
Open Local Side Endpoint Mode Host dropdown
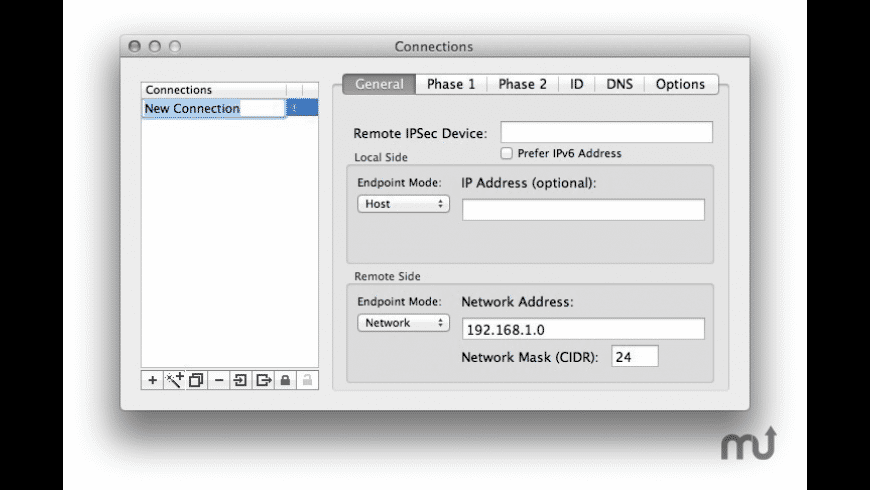[x=403, y=204]
